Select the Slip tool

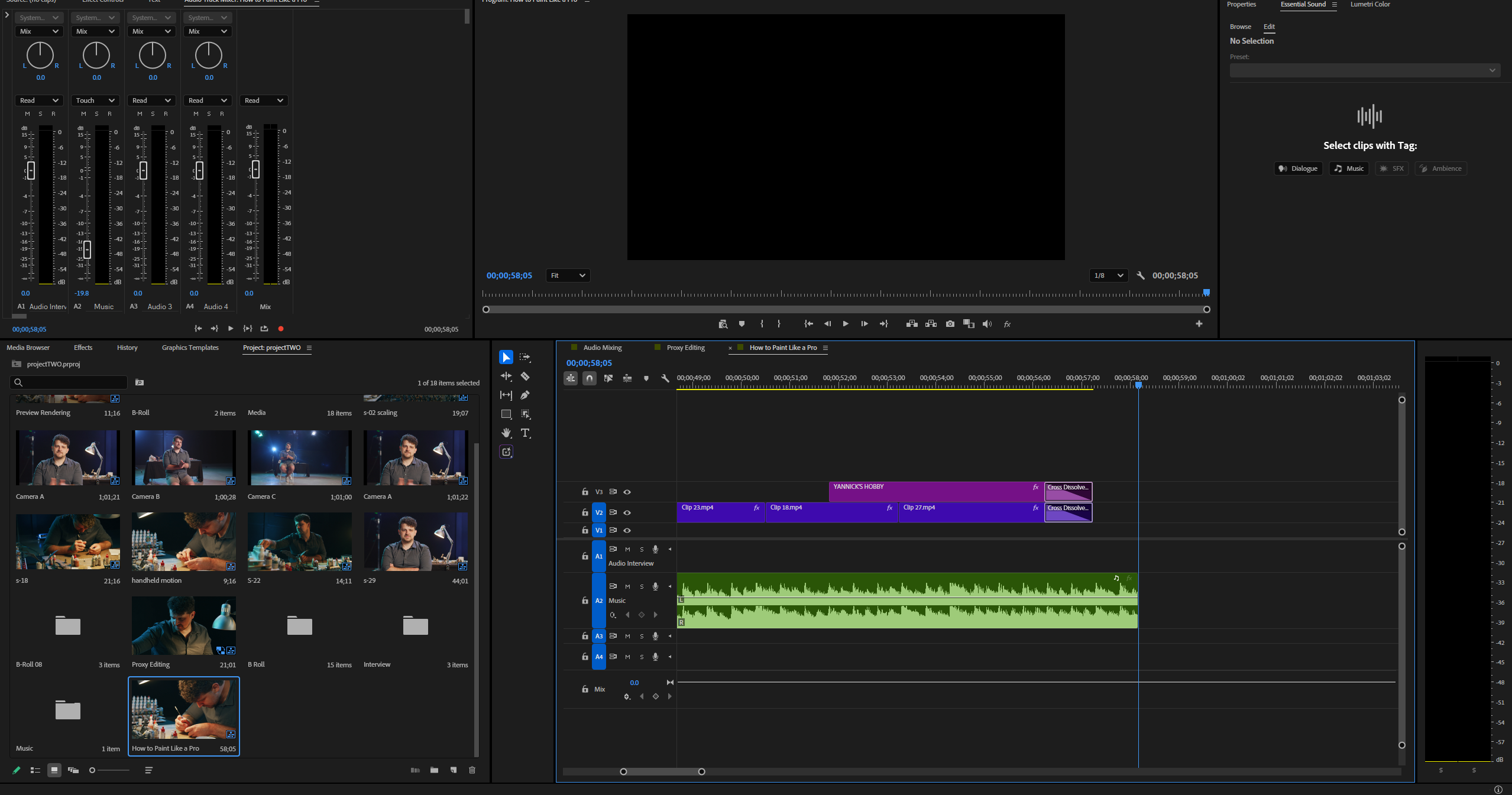506,395
